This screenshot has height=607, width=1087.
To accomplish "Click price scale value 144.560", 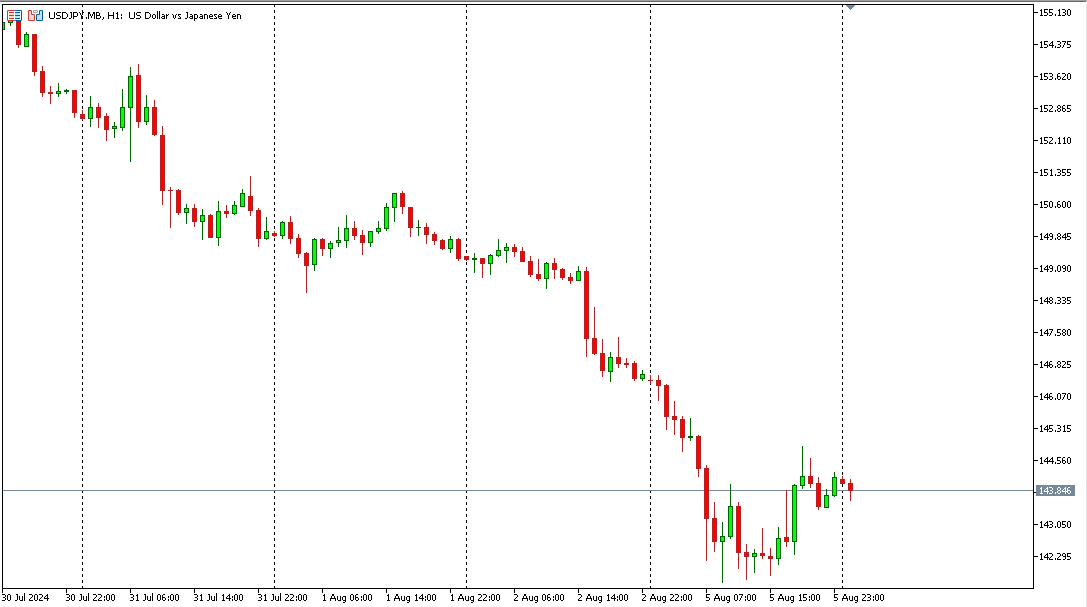I will pyautogui.click(x=1055, y=461).
